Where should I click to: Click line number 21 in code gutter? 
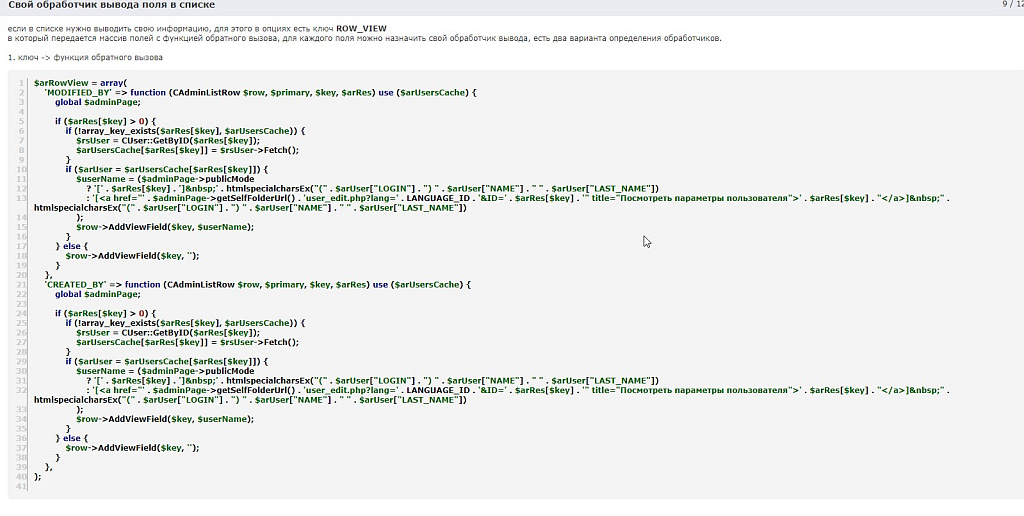click(20, 285)
